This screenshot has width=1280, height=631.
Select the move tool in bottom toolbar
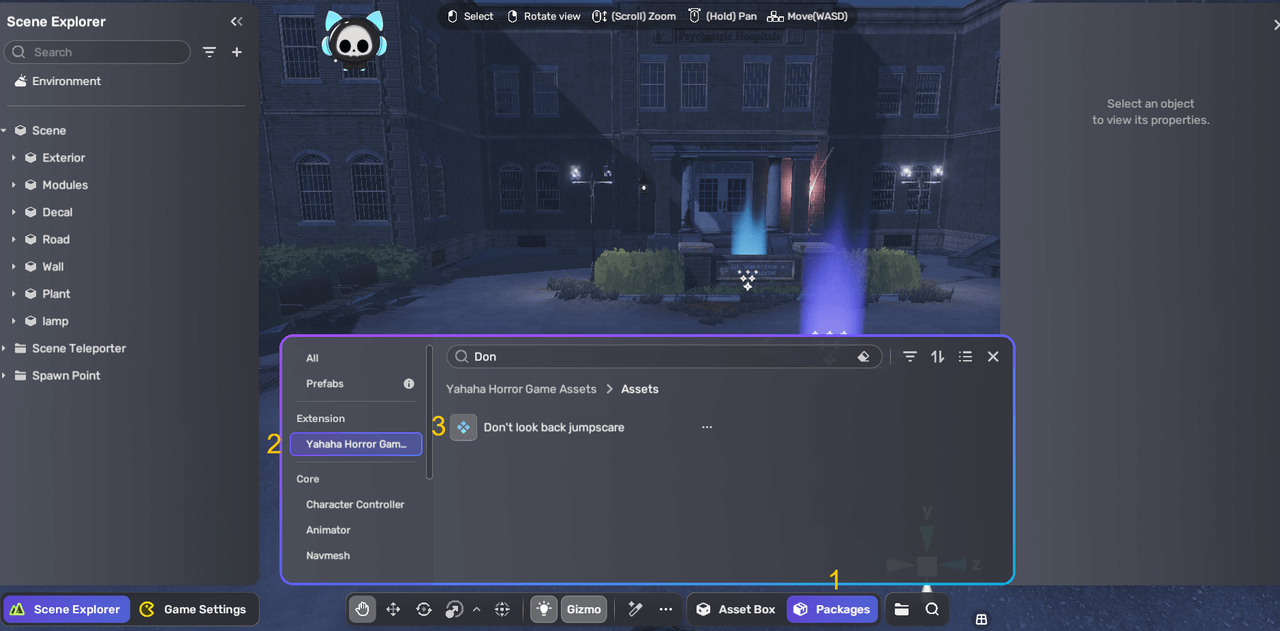pyautogui.click(x=393, y=609)
